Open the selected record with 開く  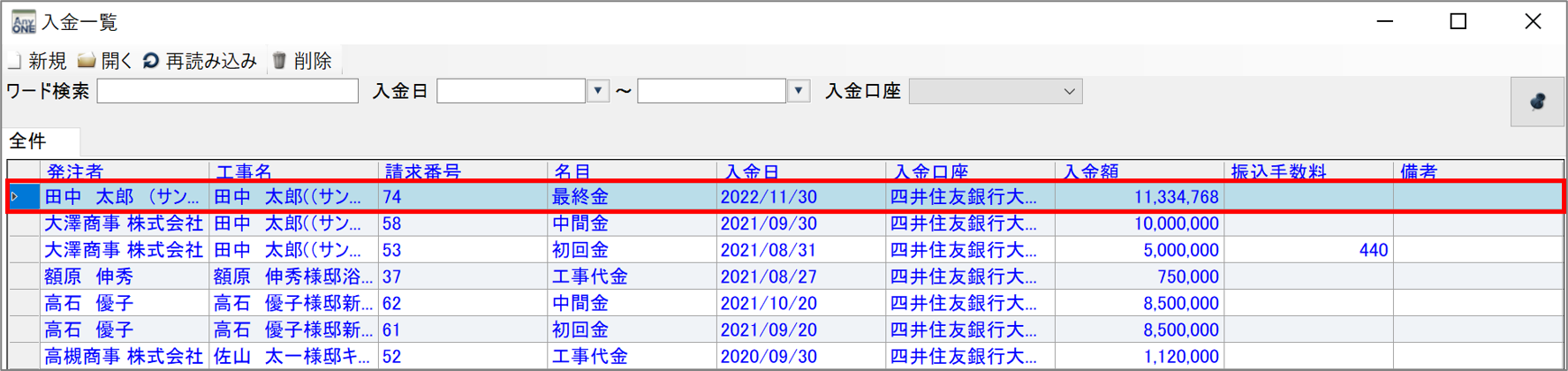coord(87,61)
